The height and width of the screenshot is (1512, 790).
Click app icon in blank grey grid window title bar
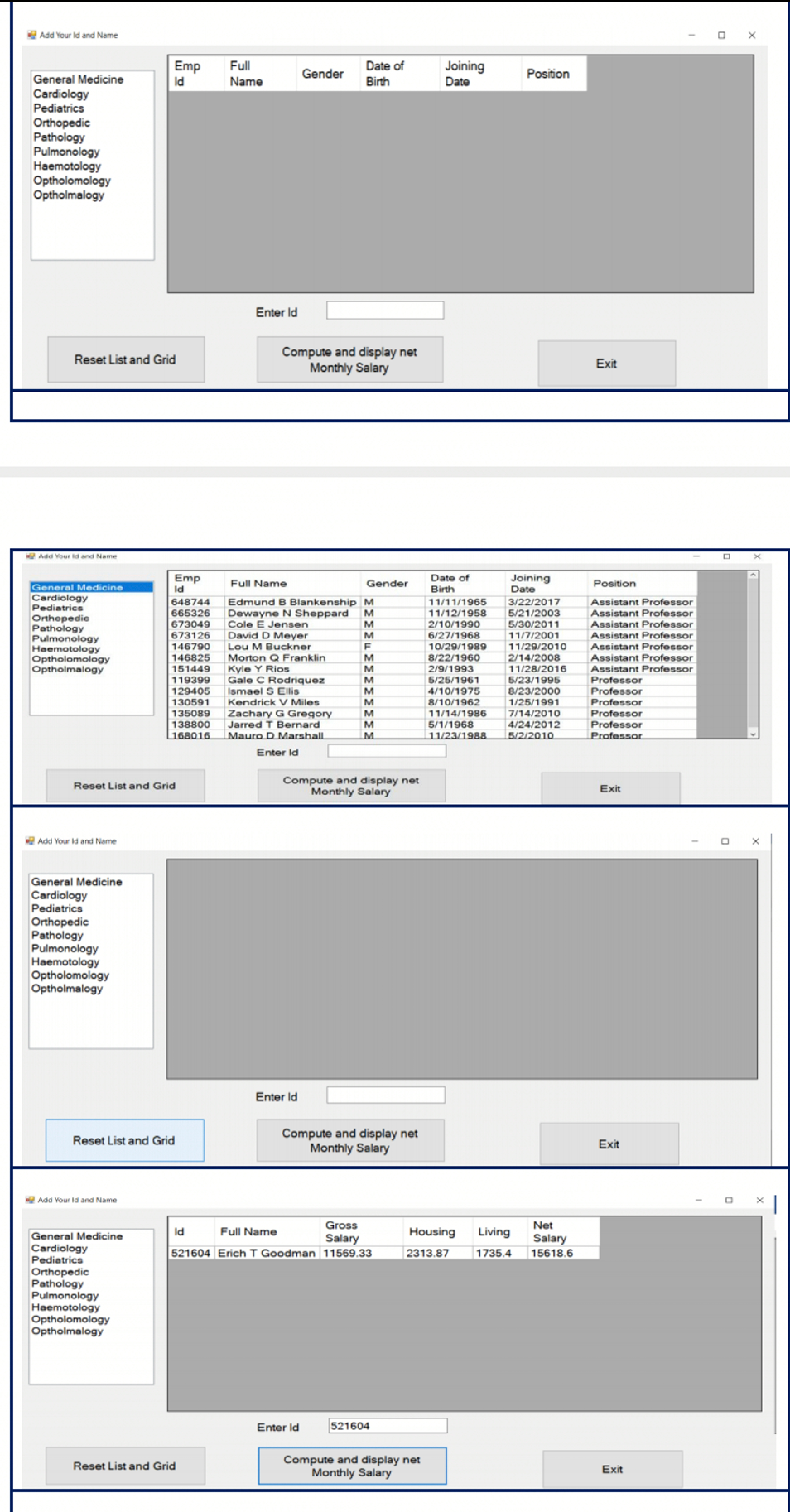tap(31, 840)
